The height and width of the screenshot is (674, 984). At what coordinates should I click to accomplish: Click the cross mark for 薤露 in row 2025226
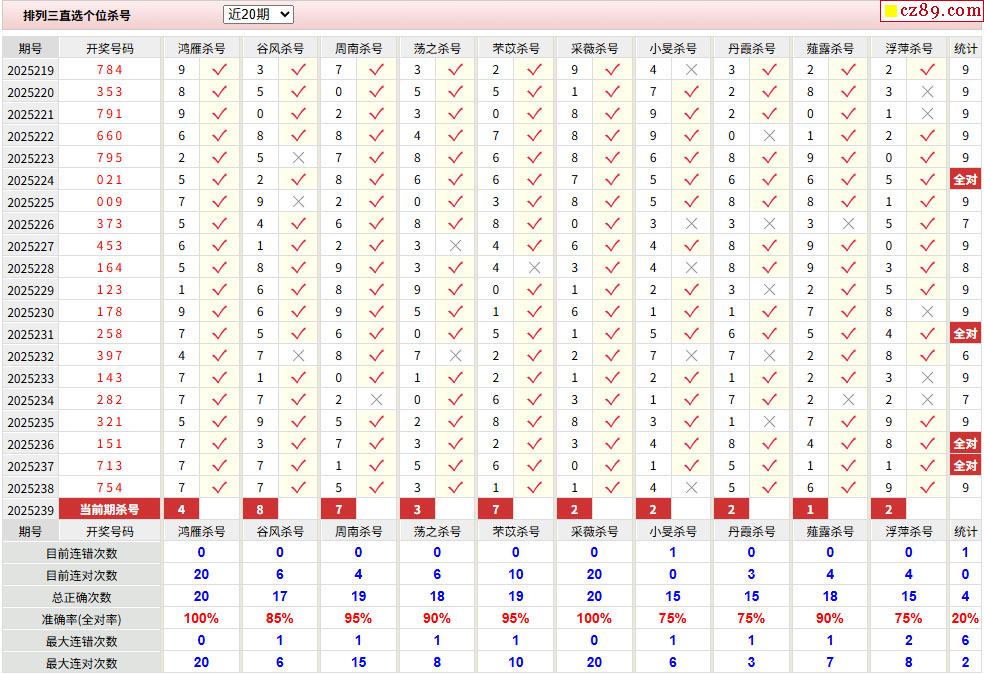point(848,224)
